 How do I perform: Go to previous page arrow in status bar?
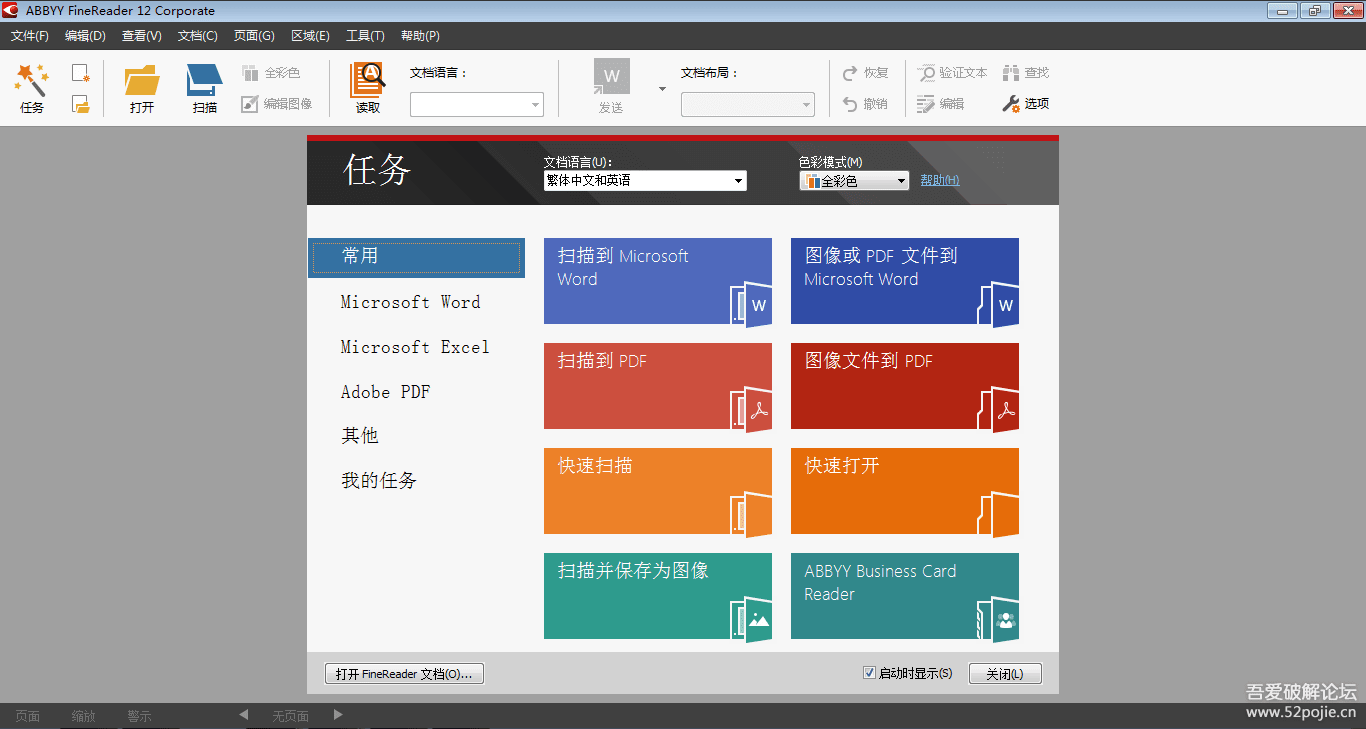click(x=243, y=715)
